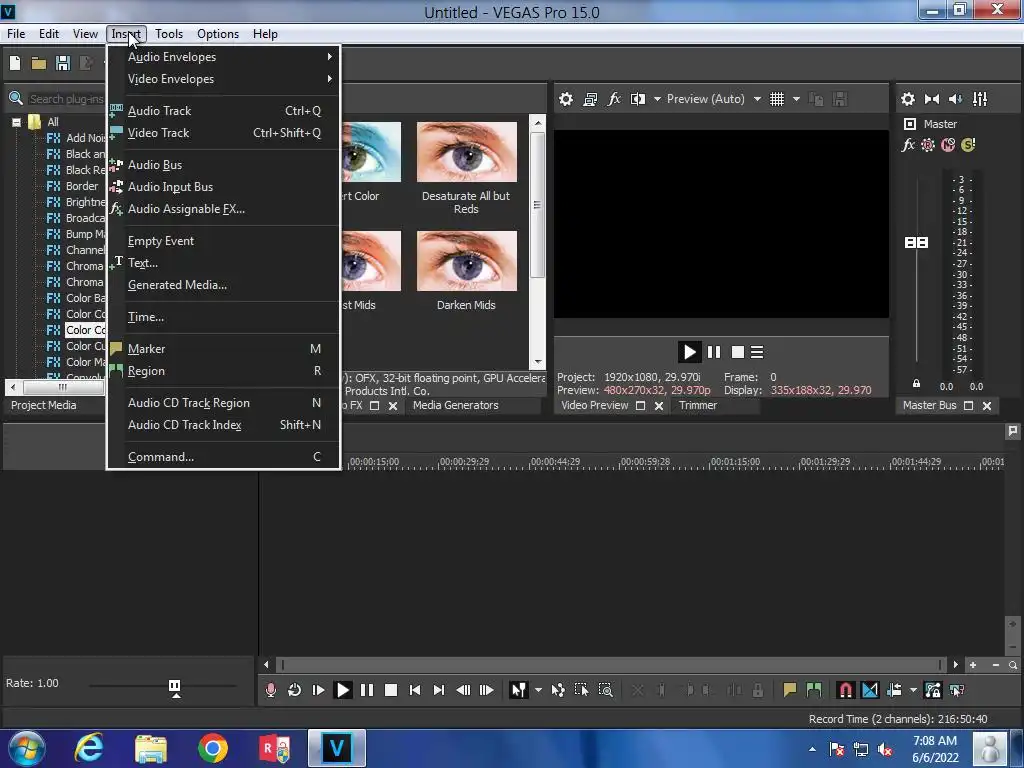This screenshot has height=768, width=1024.
Task: Open the edit tool dropdown arrow
Action: [538, 690]
